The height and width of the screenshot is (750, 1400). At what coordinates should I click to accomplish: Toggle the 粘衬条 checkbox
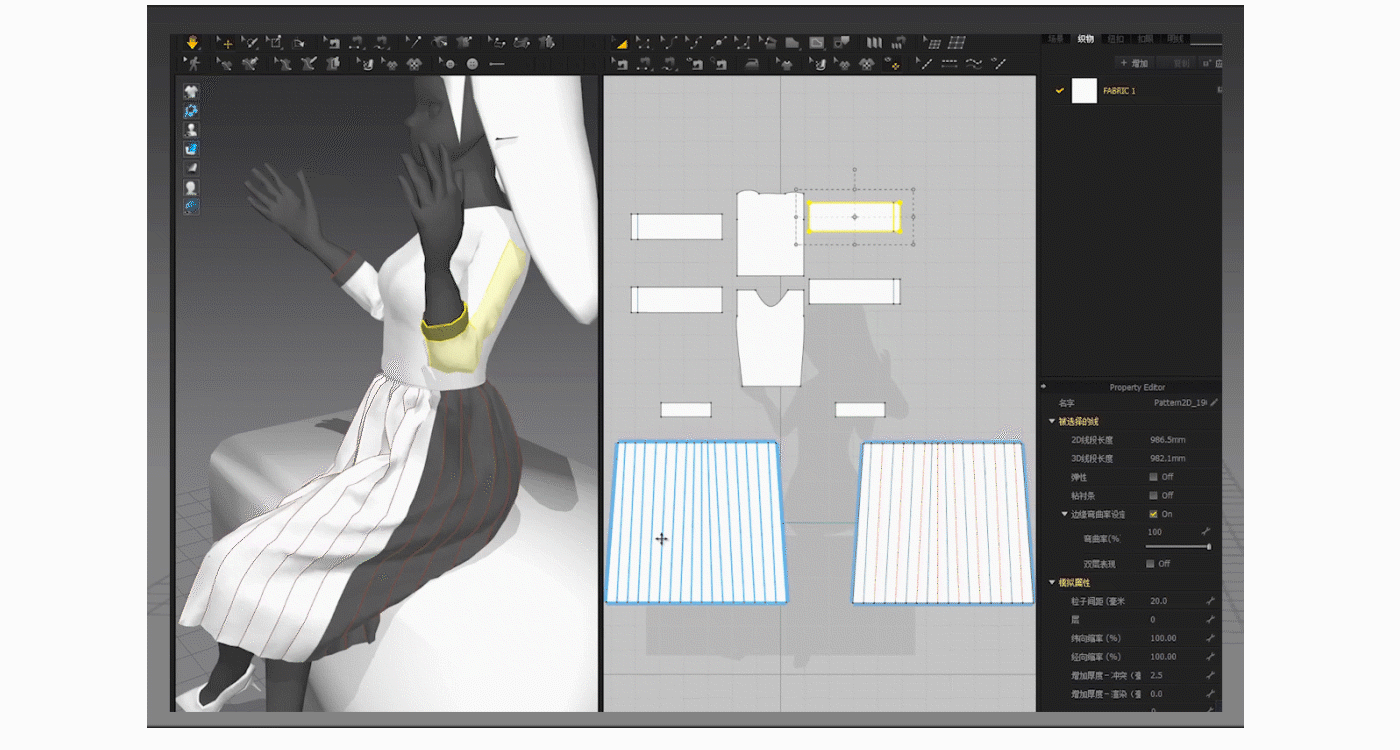(x=1153, y=495)
